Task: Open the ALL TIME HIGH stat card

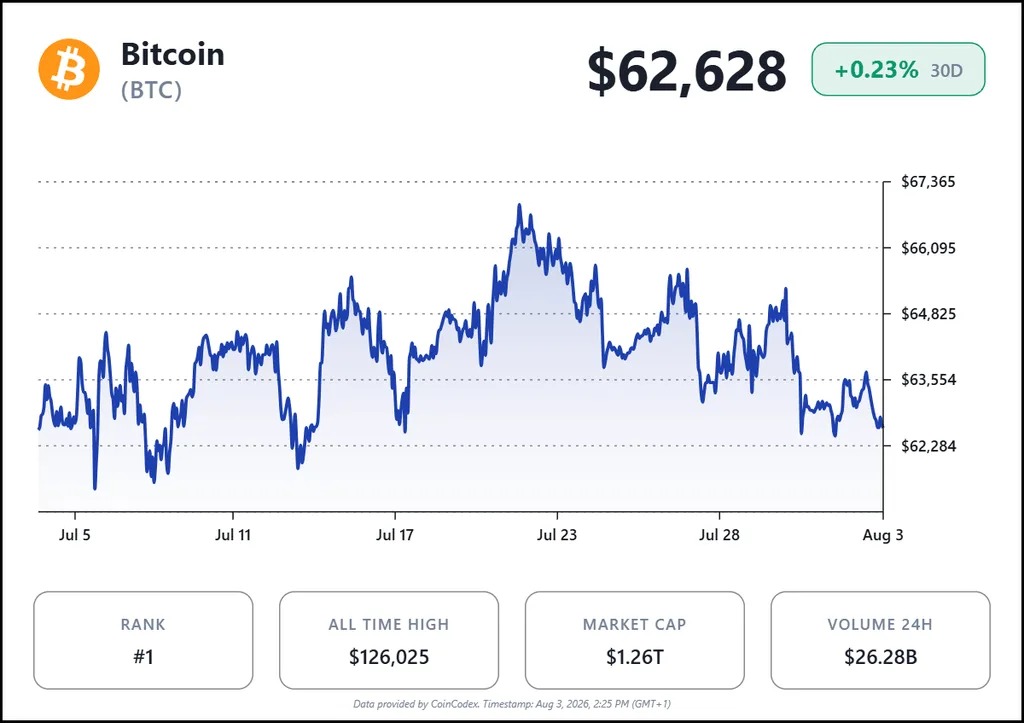Action: 389,640
